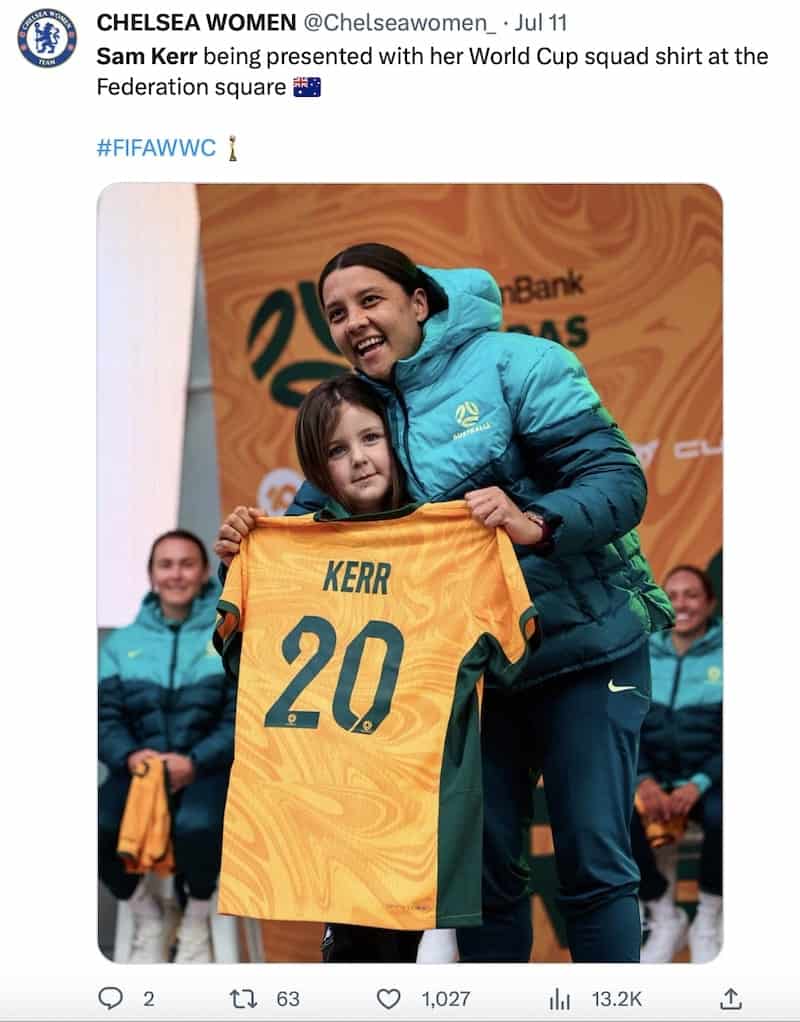Click the KERR 20 jersey in photo
The image size is (800, 1022).
click(377, 712)
